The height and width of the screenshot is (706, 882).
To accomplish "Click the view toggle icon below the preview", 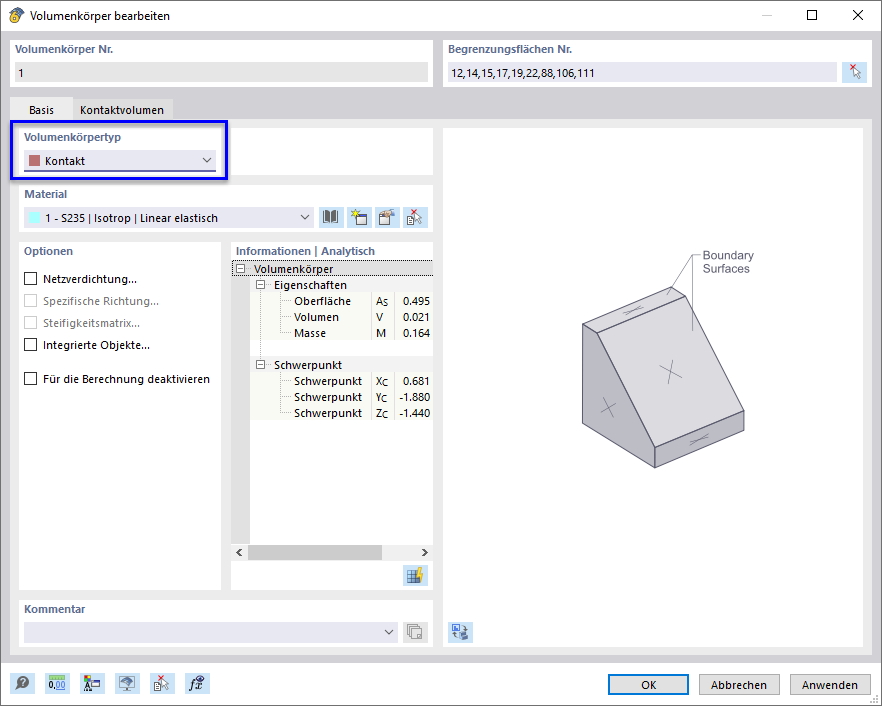I will pyautogui.click(x=460, y=632).
